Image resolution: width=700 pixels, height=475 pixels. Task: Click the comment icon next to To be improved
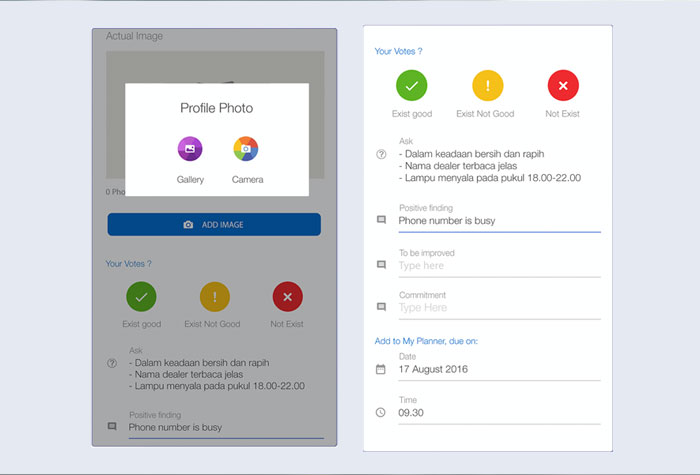pos(381,265)
